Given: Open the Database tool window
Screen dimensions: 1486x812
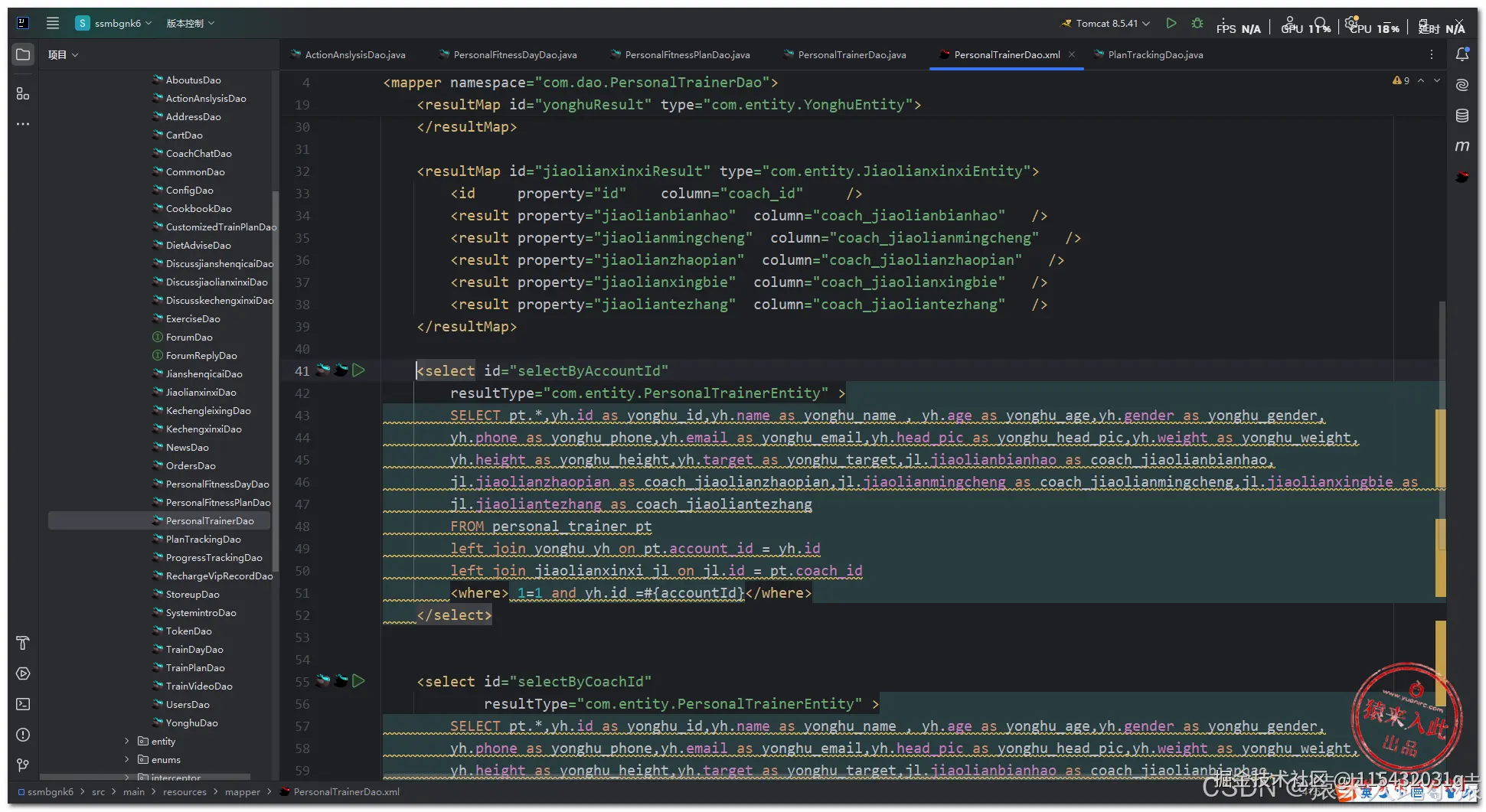Looking at the screenshot, I should pos(1462,116).
